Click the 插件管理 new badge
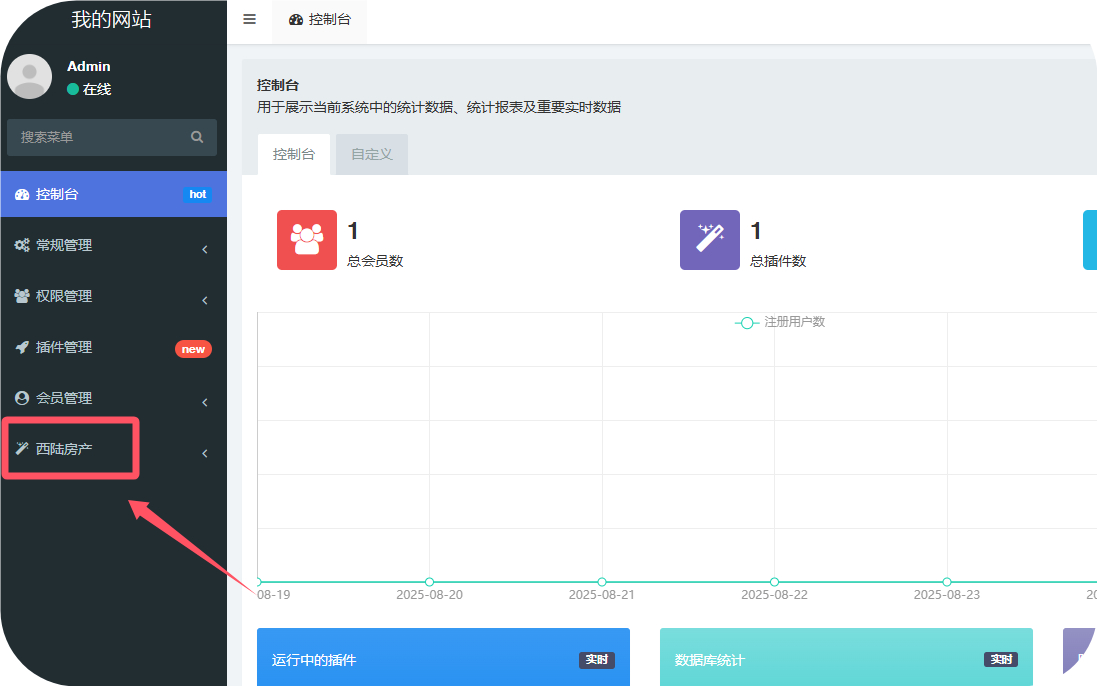This screenshot has width=1097, height=686. click(x=193, y=349)
